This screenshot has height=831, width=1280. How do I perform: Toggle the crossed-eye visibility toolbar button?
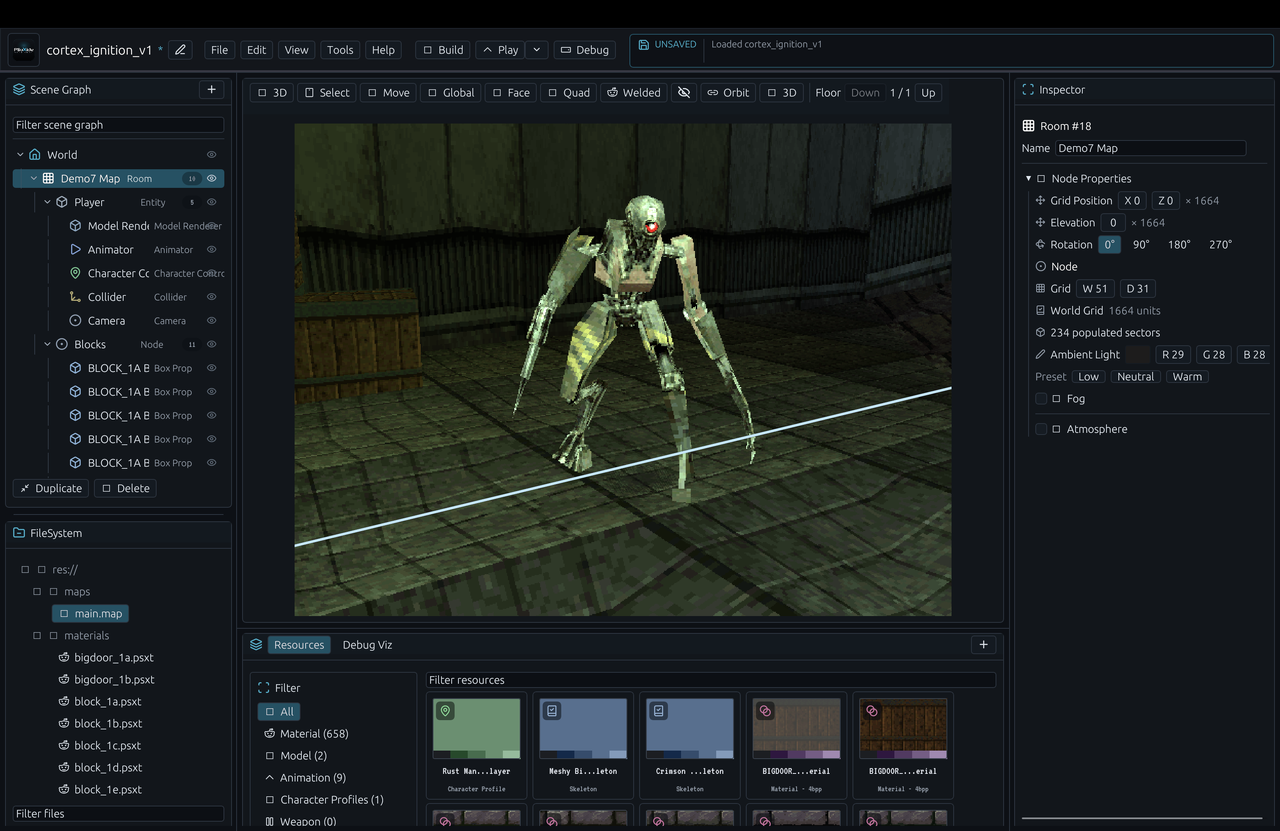[x=684, y=92]
